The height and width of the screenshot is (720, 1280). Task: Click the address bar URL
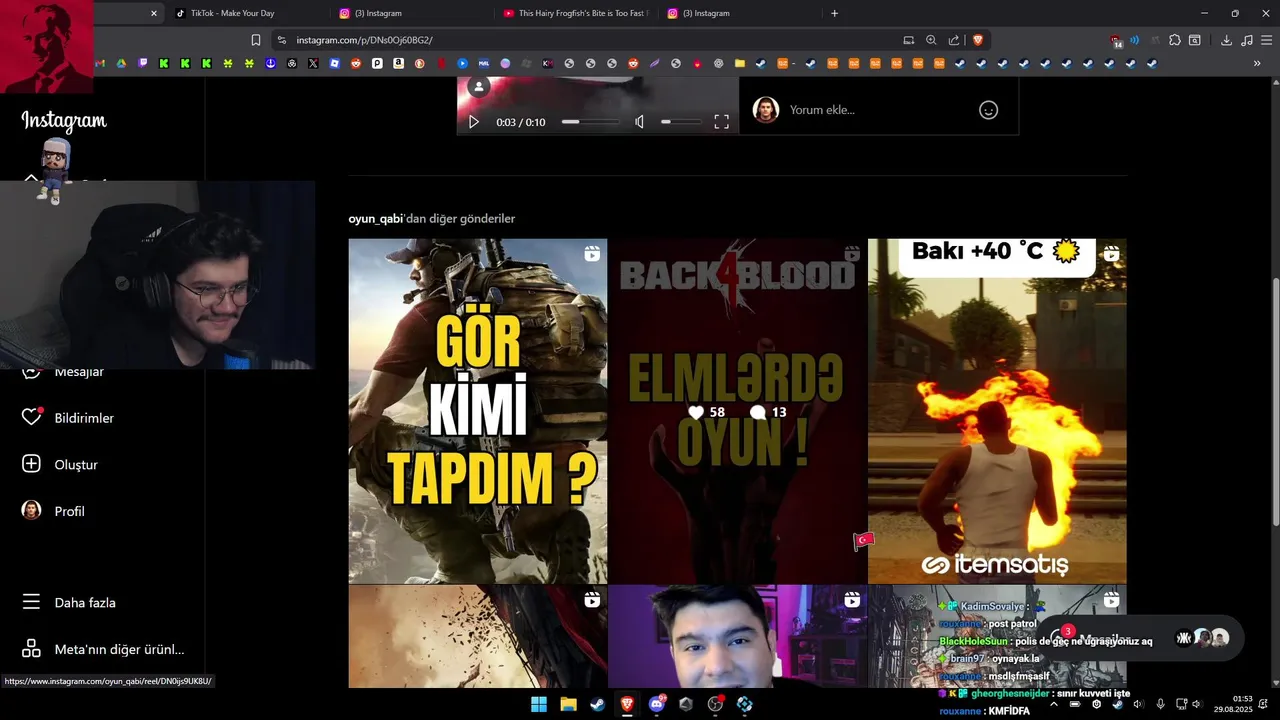click(x=364, y=40)
